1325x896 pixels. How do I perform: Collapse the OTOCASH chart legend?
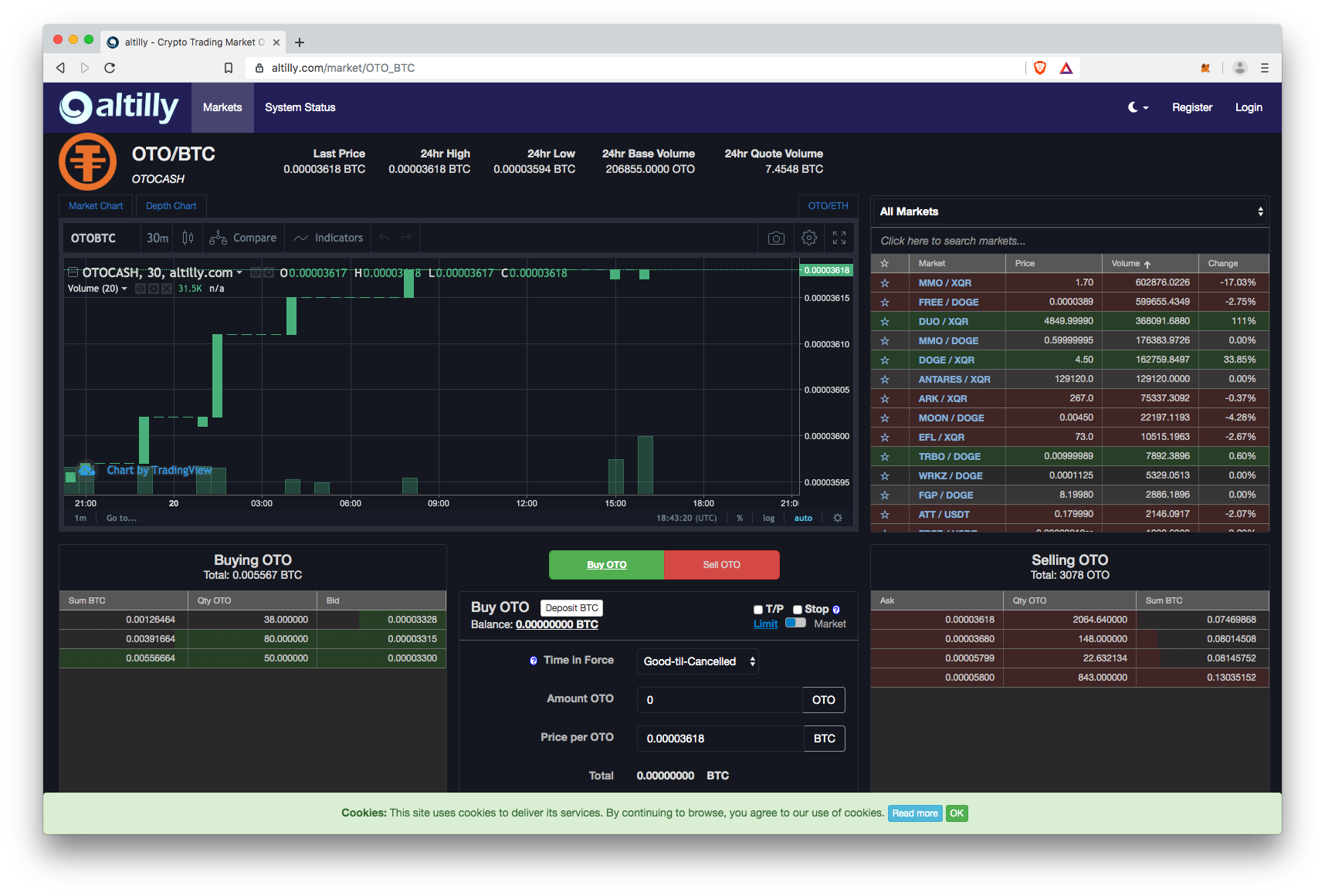click(73, 272)
